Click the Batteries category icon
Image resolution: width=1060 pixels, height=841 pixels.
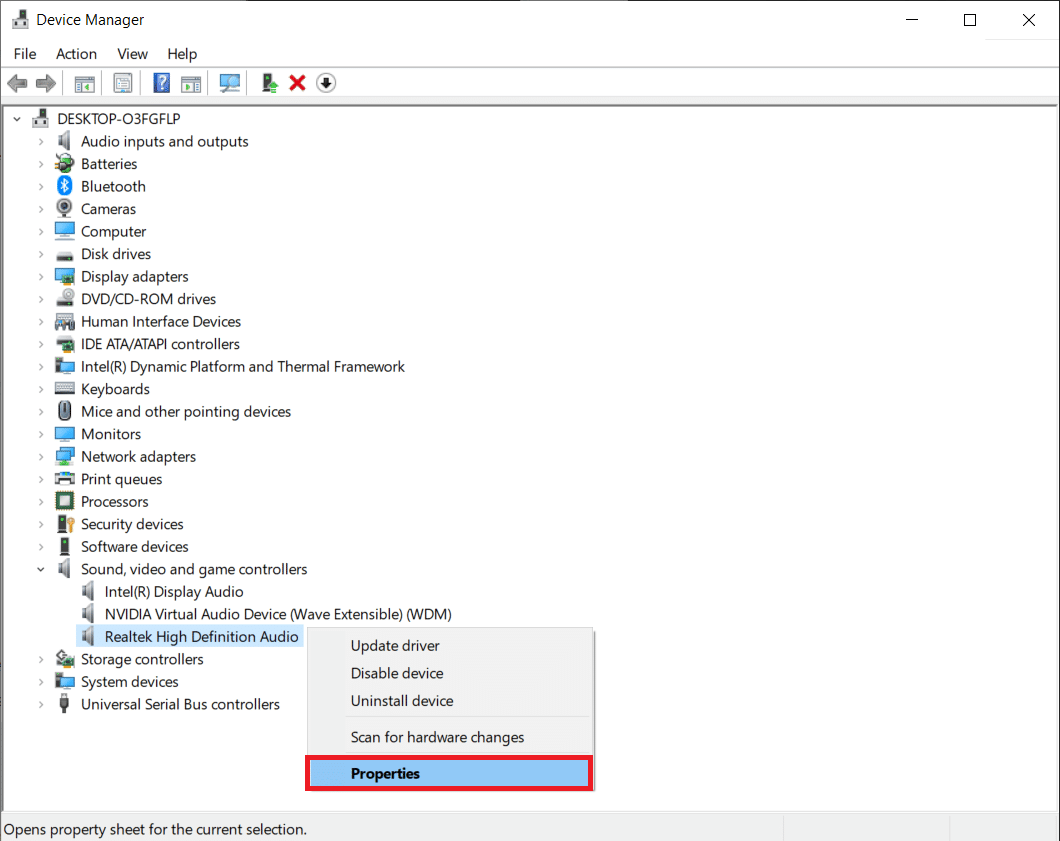pos(65,164)
